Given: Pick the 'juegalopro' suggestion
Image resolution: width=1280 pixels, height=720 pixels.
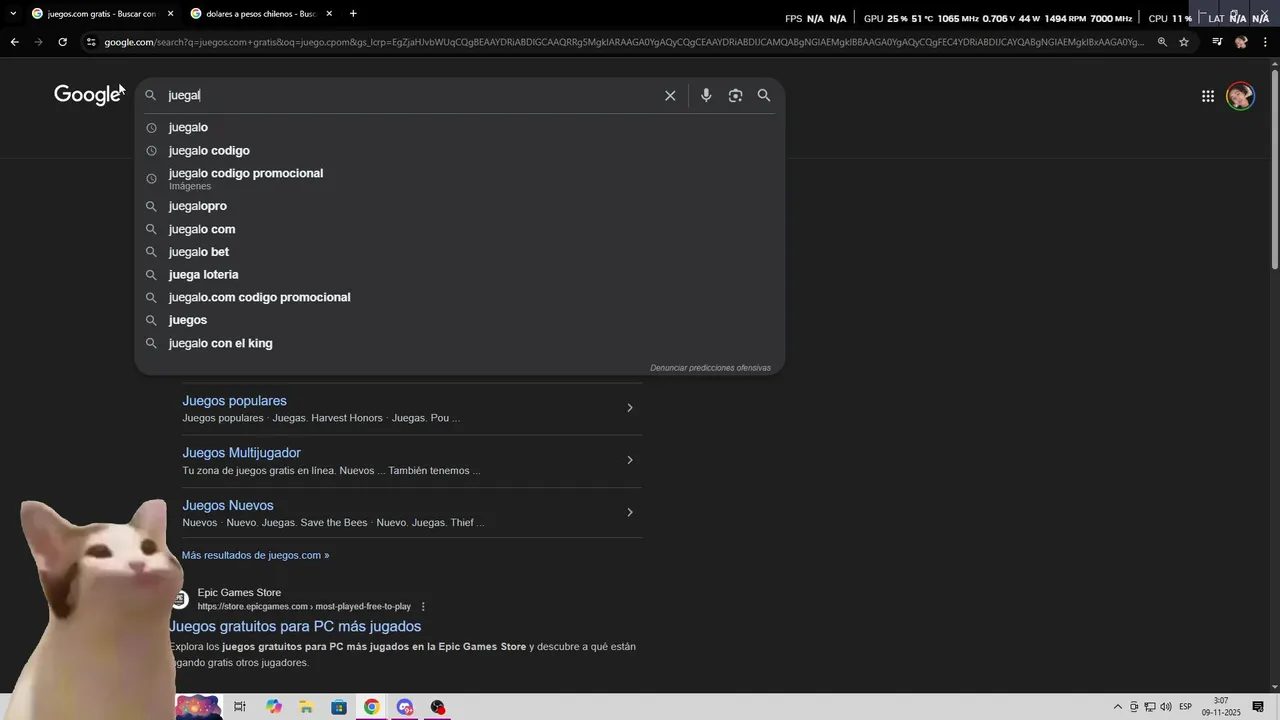Looking at the screenshot, I should point(198,206).
